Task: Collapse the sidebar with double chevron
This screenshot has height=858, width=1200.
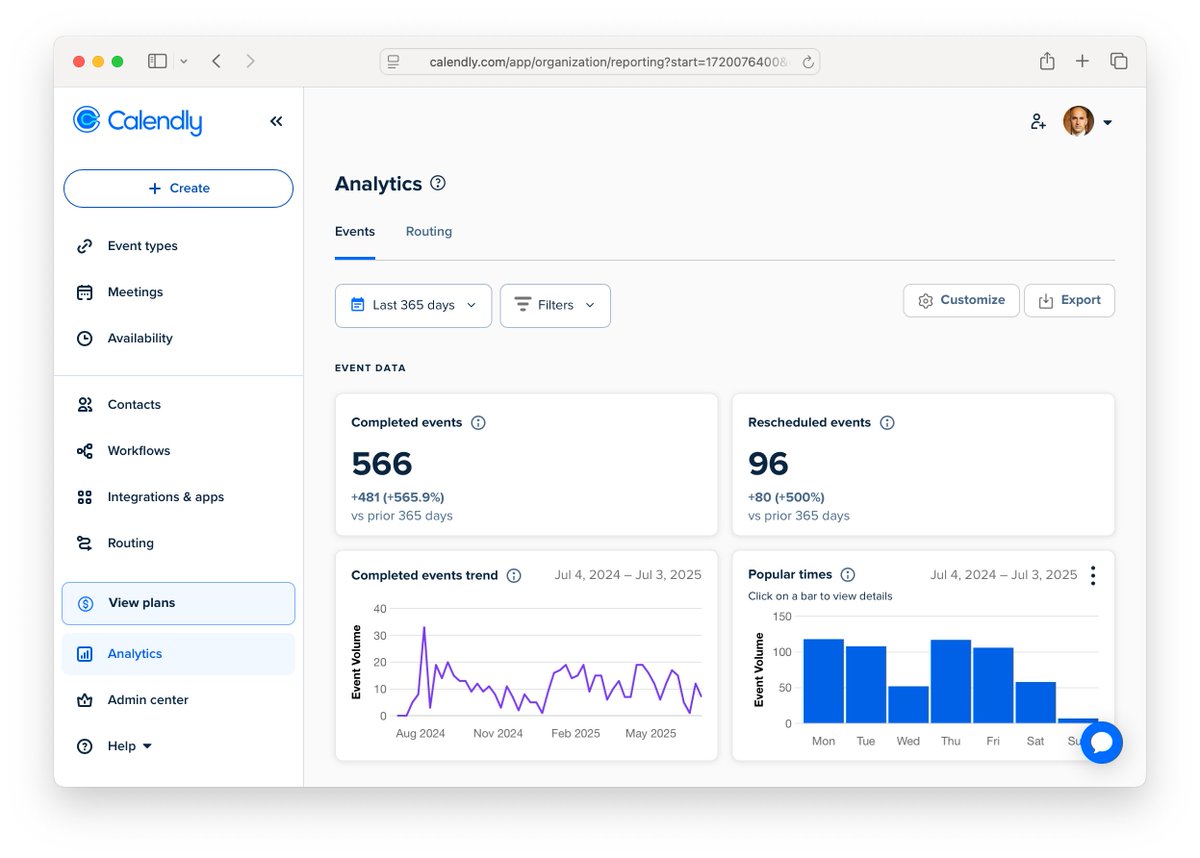Action: tap(276, 121)
